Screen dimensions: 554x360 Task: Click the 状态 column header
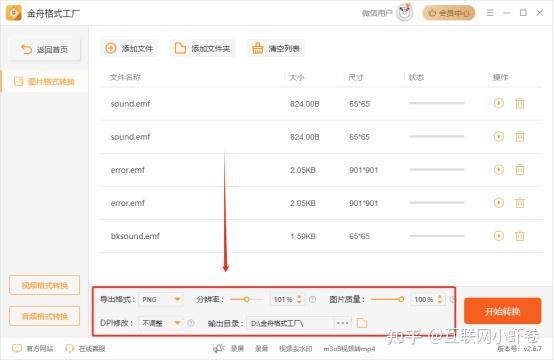click(x=416, y=77)
